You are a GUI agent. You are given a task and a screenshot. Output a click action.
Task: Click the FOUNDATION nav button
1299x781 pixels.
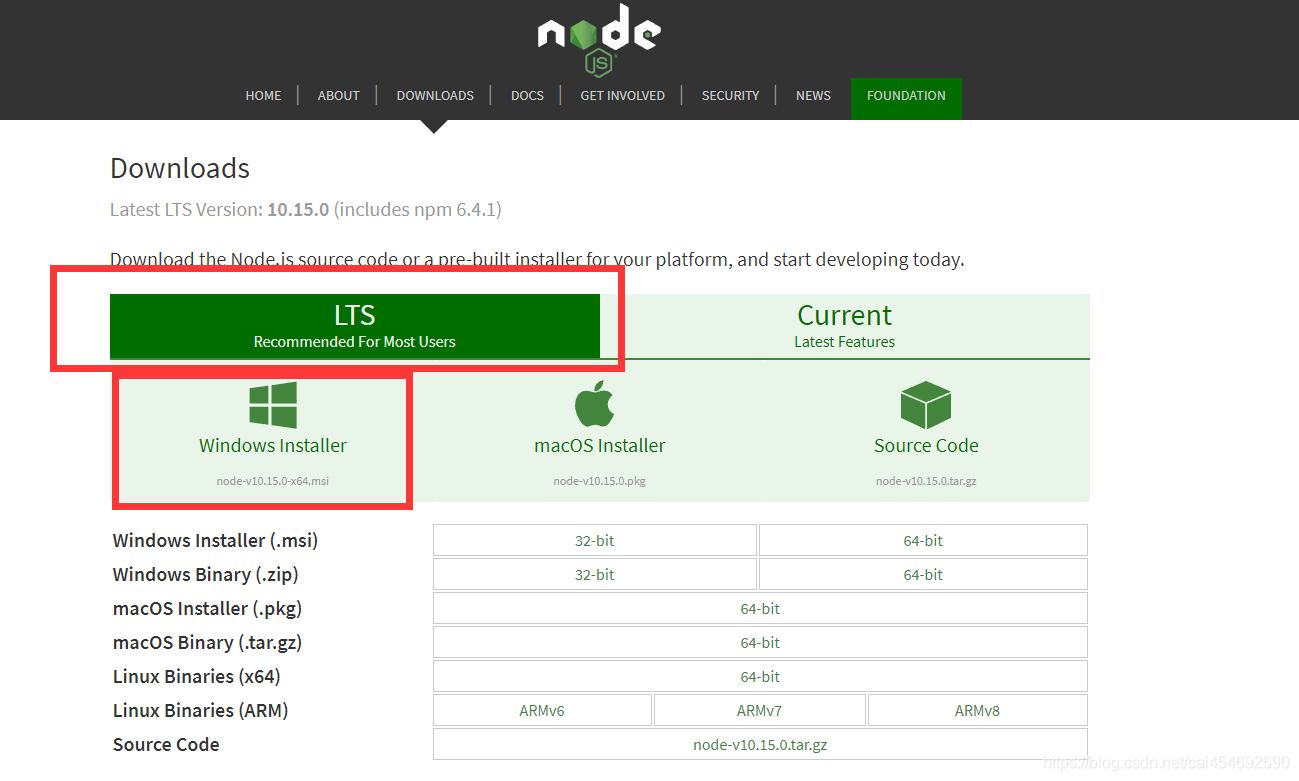point(906,98)
